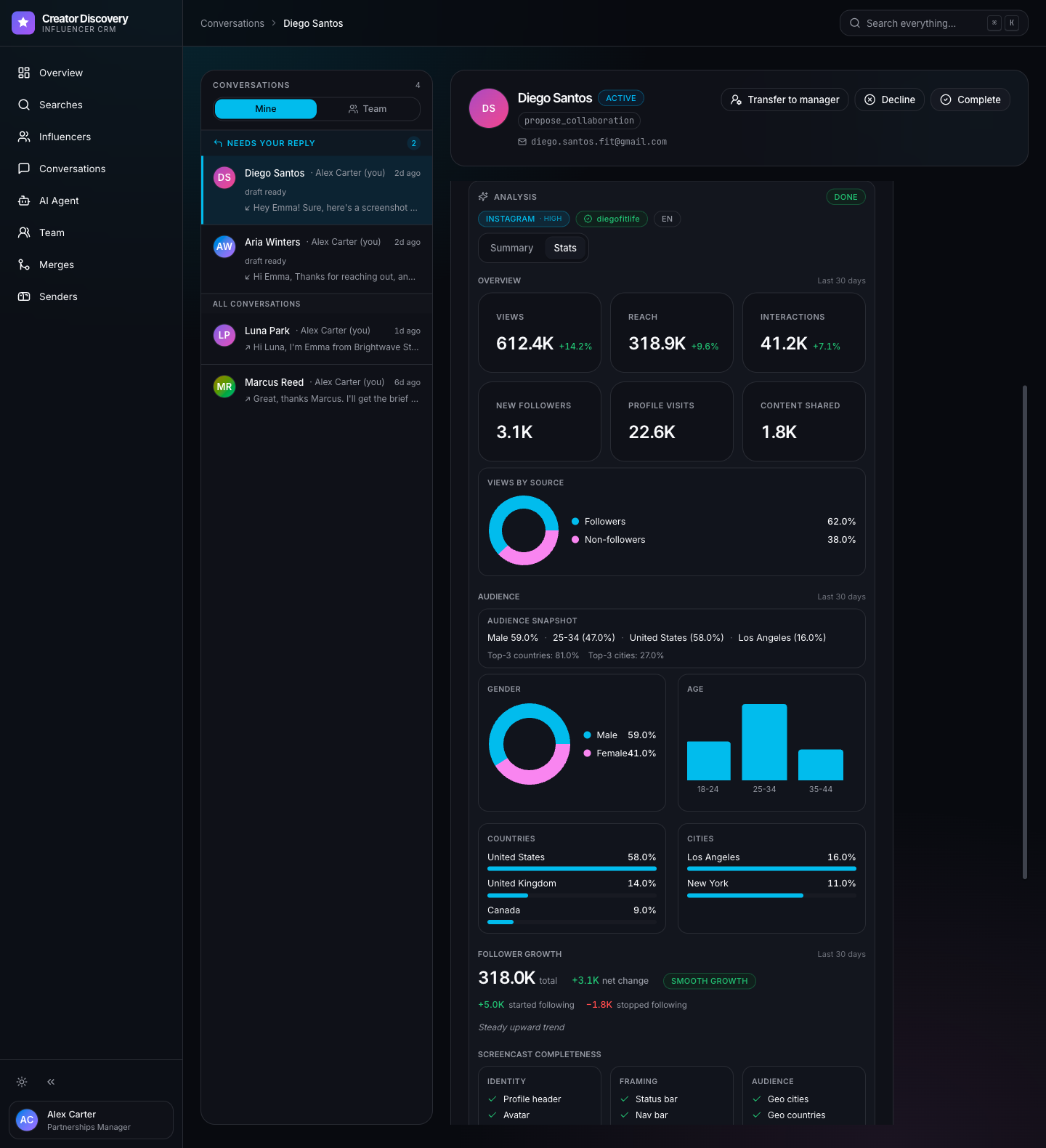Click the SMOOTH GROWTH badge

(710, 981)
